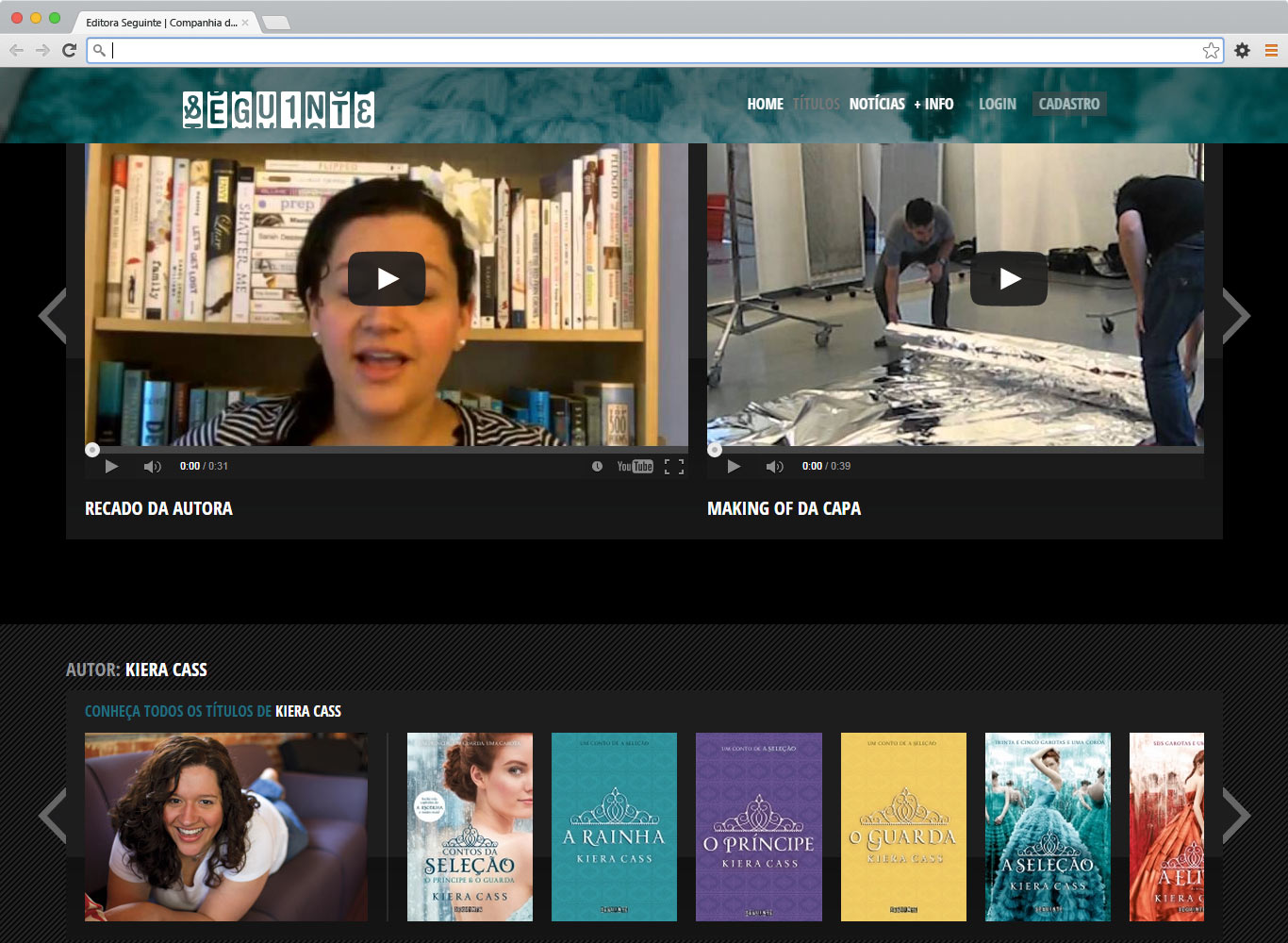Go to the Home menu item
Image resolution: width=1288 pixels, height=943 pixels.
click(765, 104)
